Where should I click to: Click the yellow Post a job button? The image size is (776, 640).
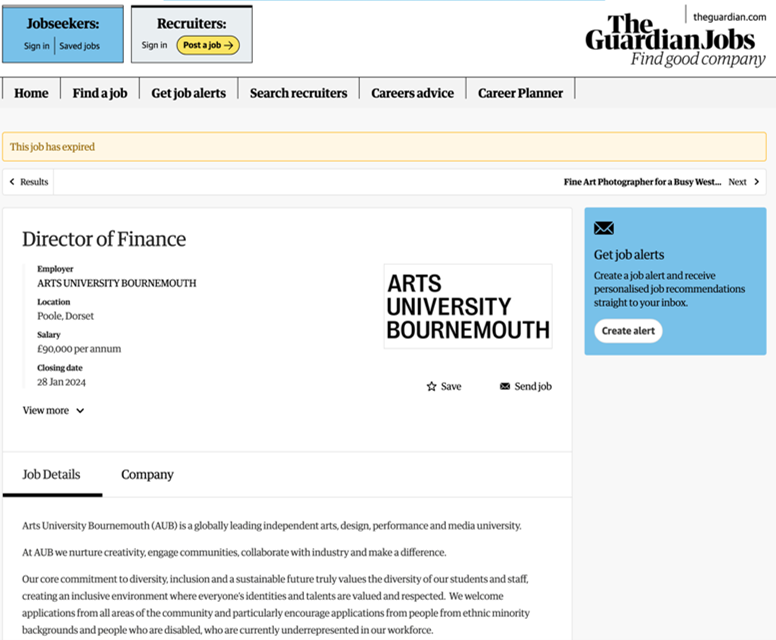pos(208,45)
